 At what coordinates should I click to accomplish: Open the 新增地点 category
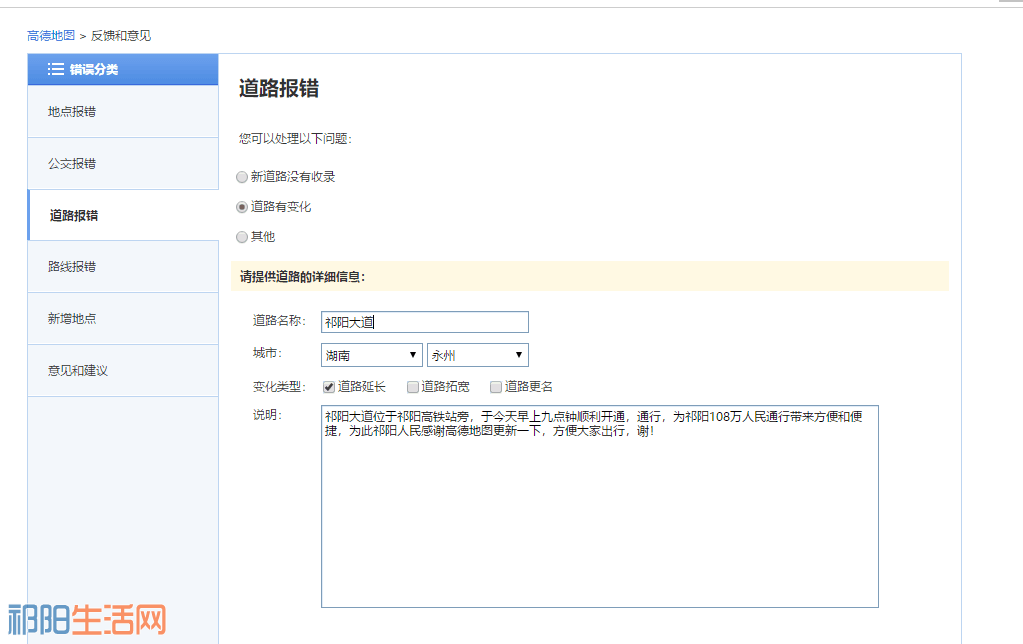123,318
